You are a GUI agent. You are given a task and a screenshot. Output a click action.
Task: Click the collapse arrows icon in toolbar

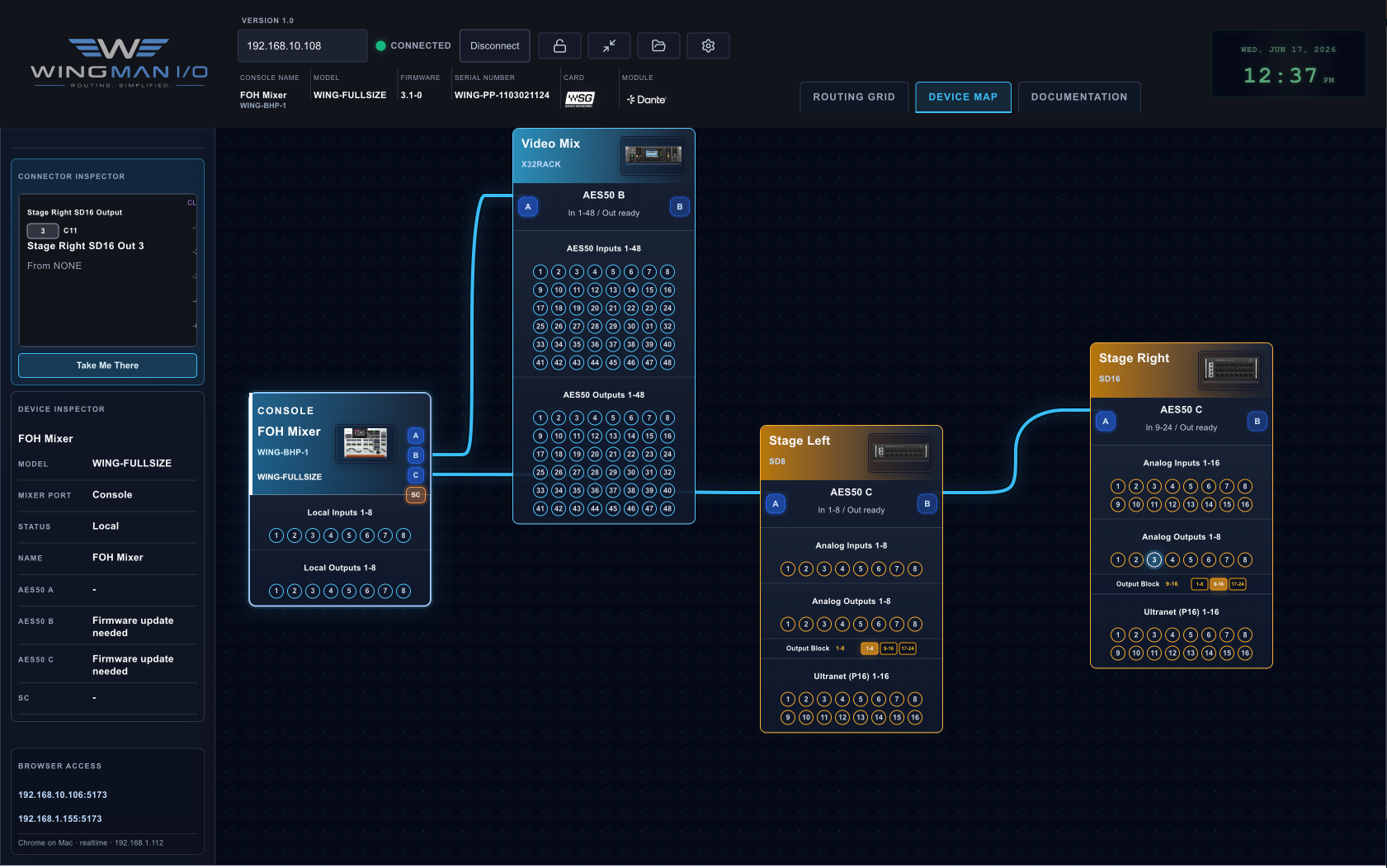coord(609,46)
